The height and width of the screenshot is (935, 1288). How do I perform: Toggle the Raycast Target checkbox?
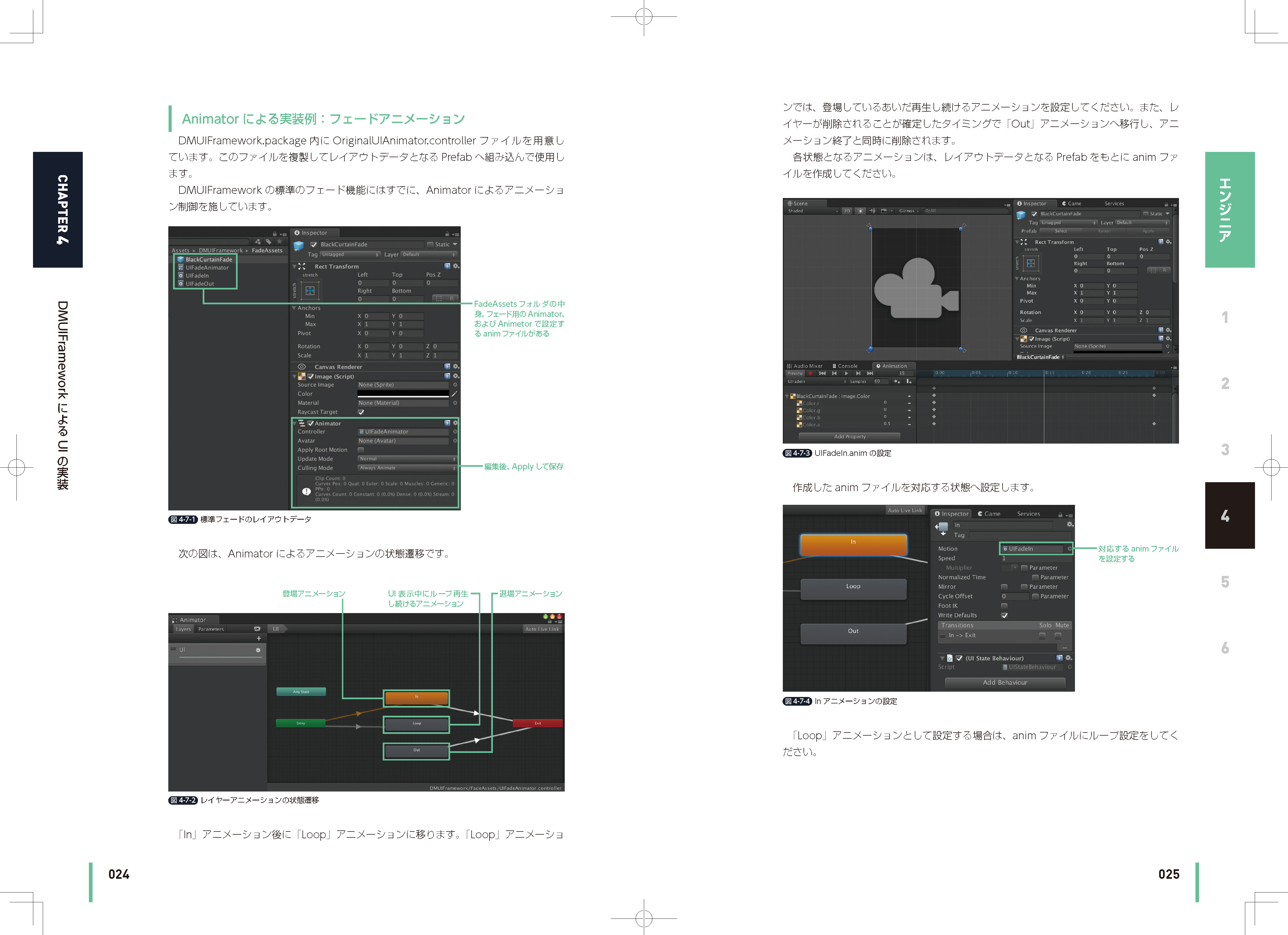pos(361,412)
